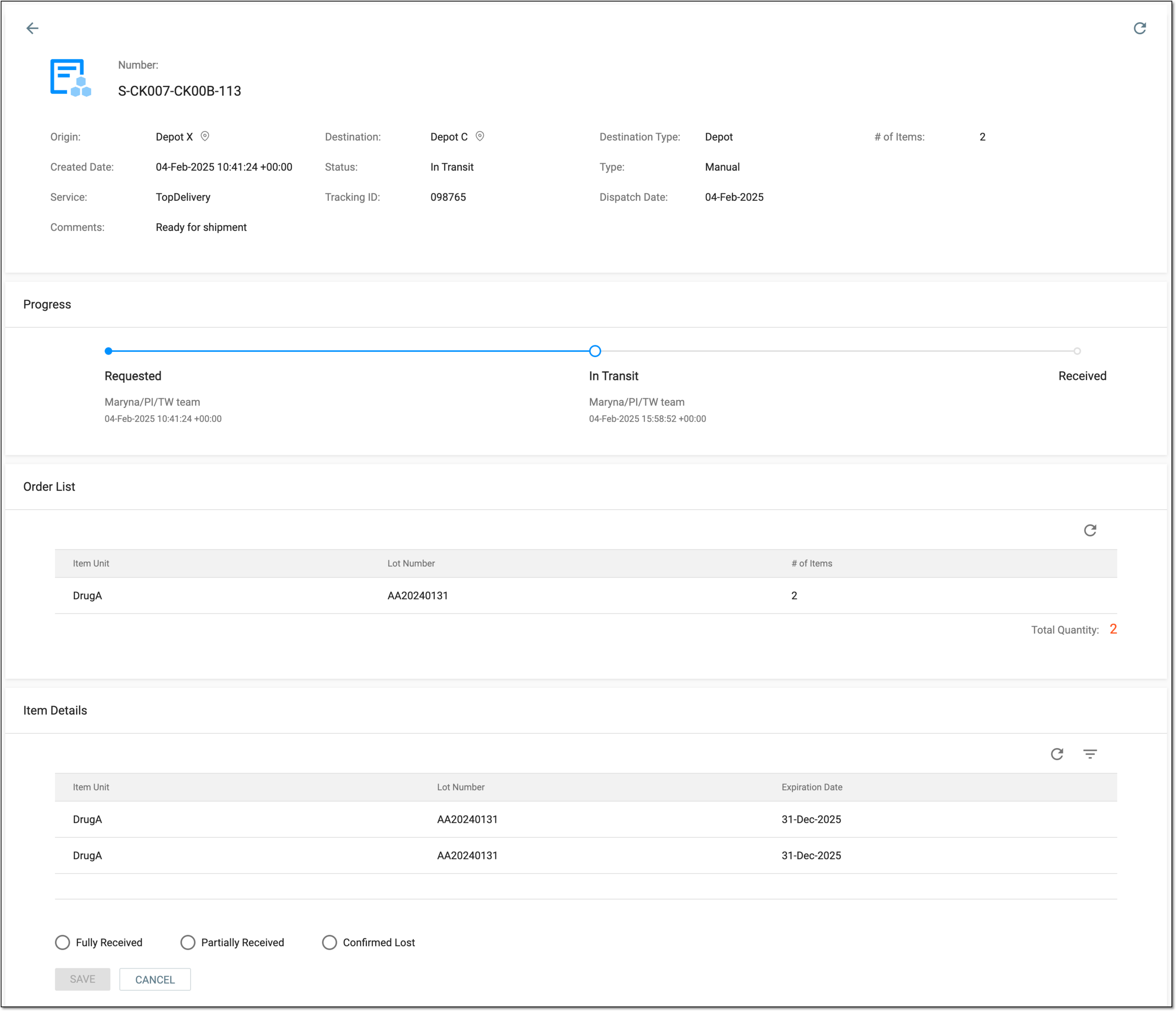Refresh the Item Details table

(1056, 754)
